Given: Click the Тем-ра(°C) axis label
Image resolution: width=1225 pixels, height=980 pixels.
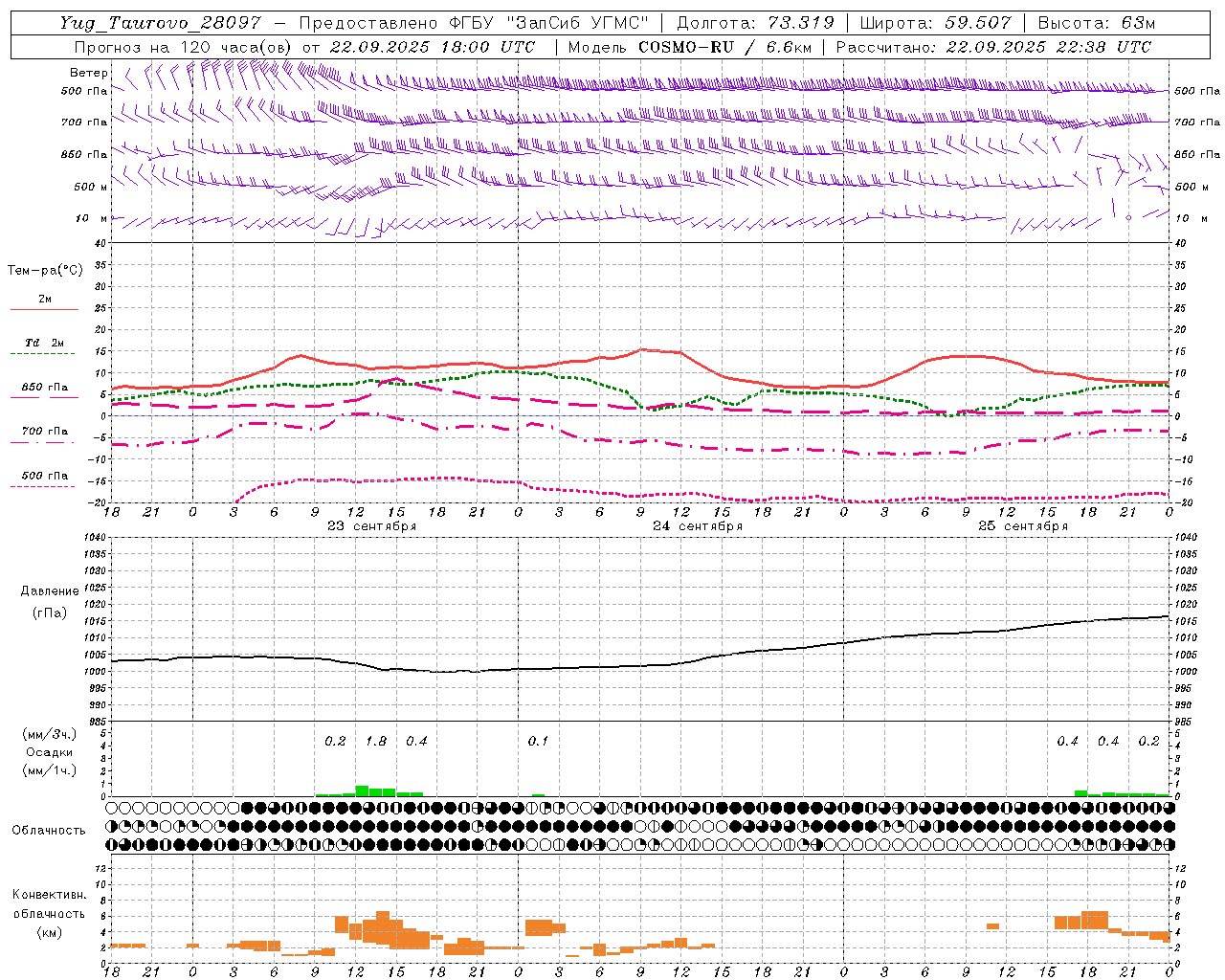Looking at the screenshot, I should (x=45, y=271).
